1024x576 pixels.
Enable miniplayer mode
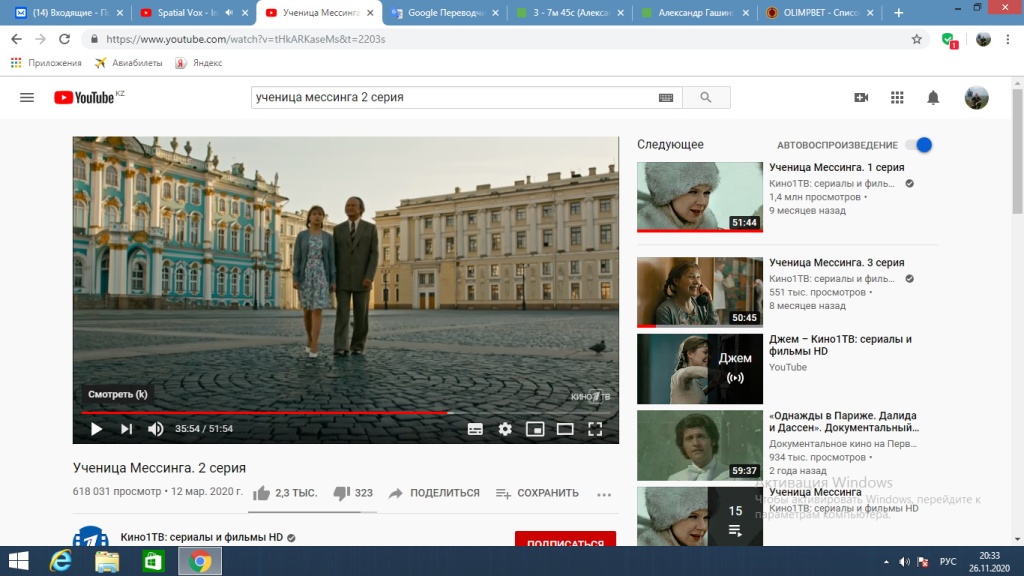pyautogui.click(x=535, y=429)
